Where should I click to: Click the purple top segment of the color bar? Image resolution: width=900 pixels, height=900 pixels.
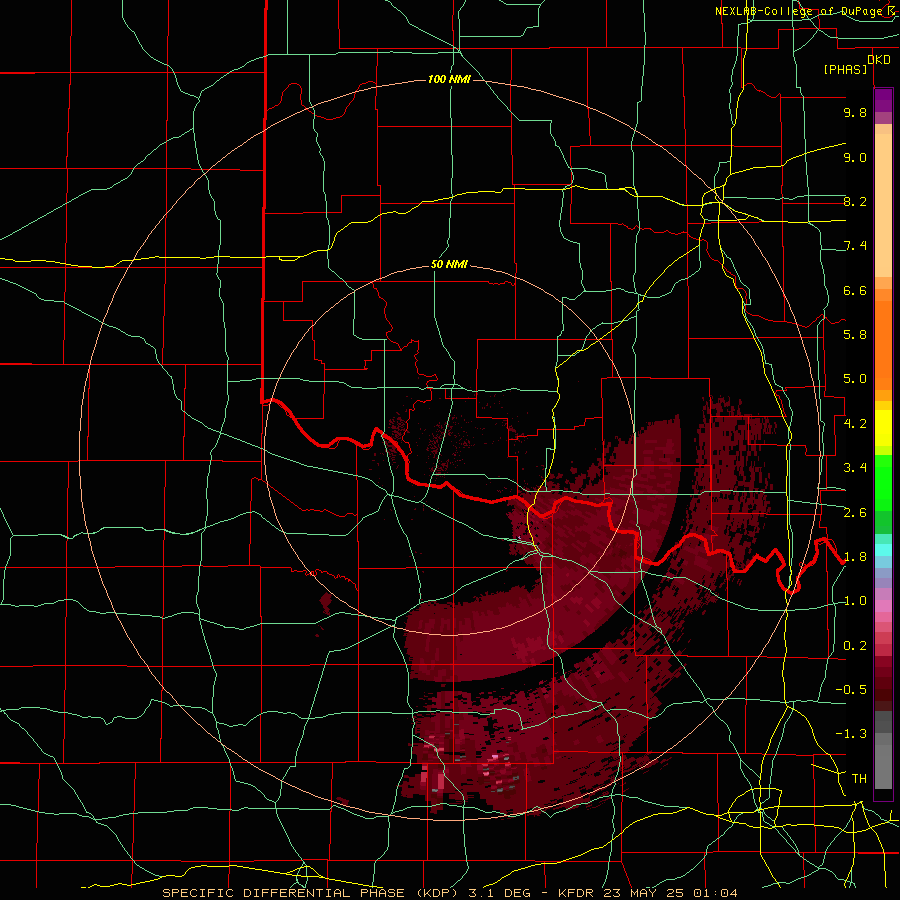tap(883, 100)
